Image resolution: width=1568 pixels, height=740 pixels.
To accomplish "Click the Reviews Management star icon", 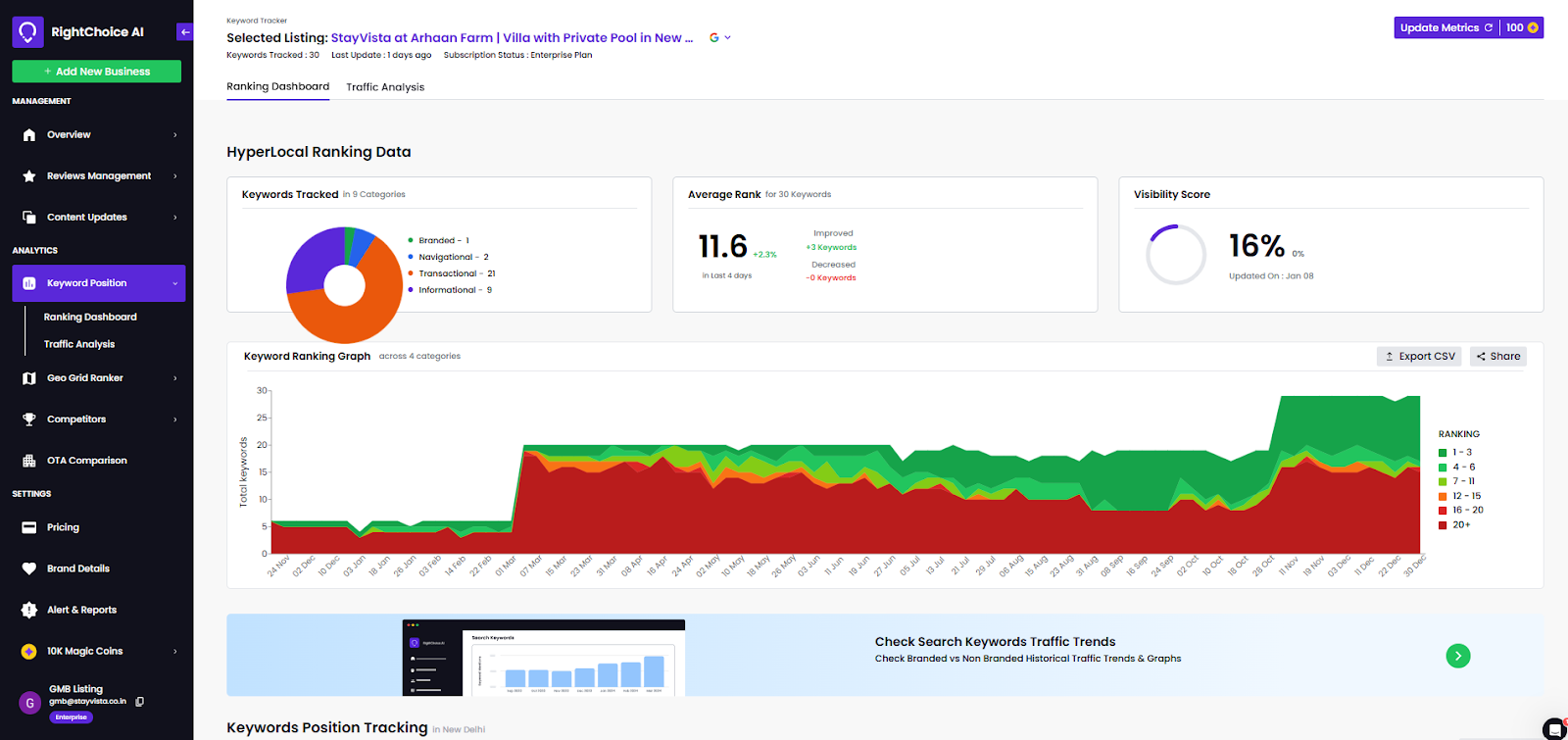I will 29,176.
